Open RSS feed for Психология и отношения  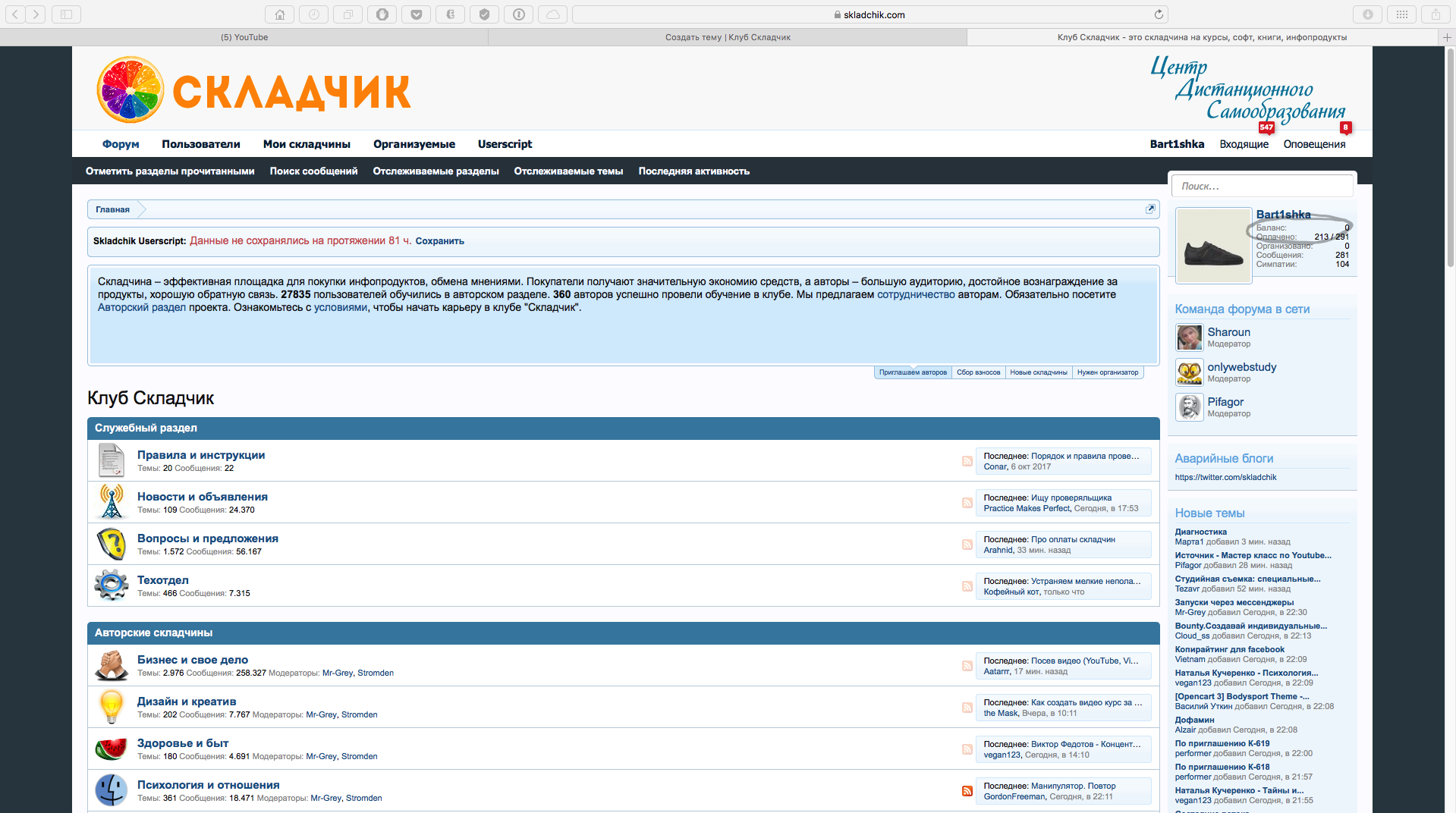pyautogui.click(x=967, y=791)
